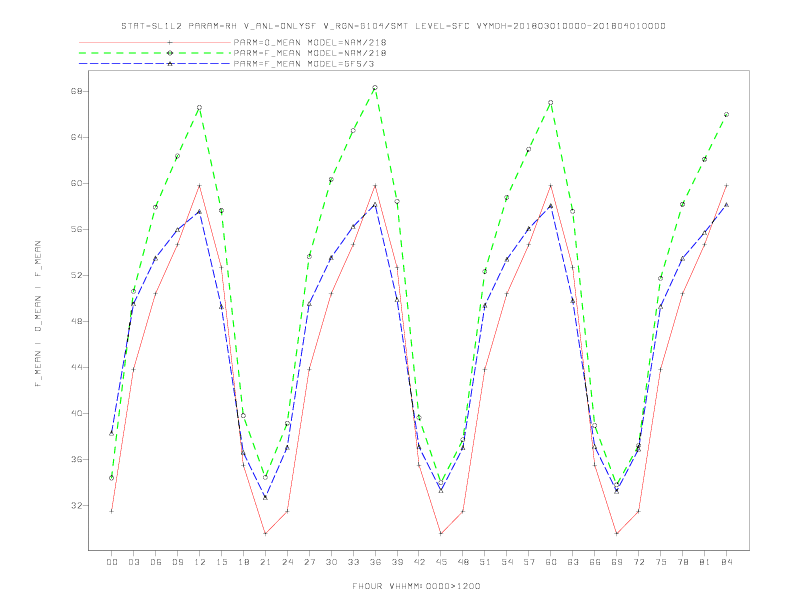Click y-axis tick label 68
The height and width of the screenshot is (612, 792).
(76, 91)
